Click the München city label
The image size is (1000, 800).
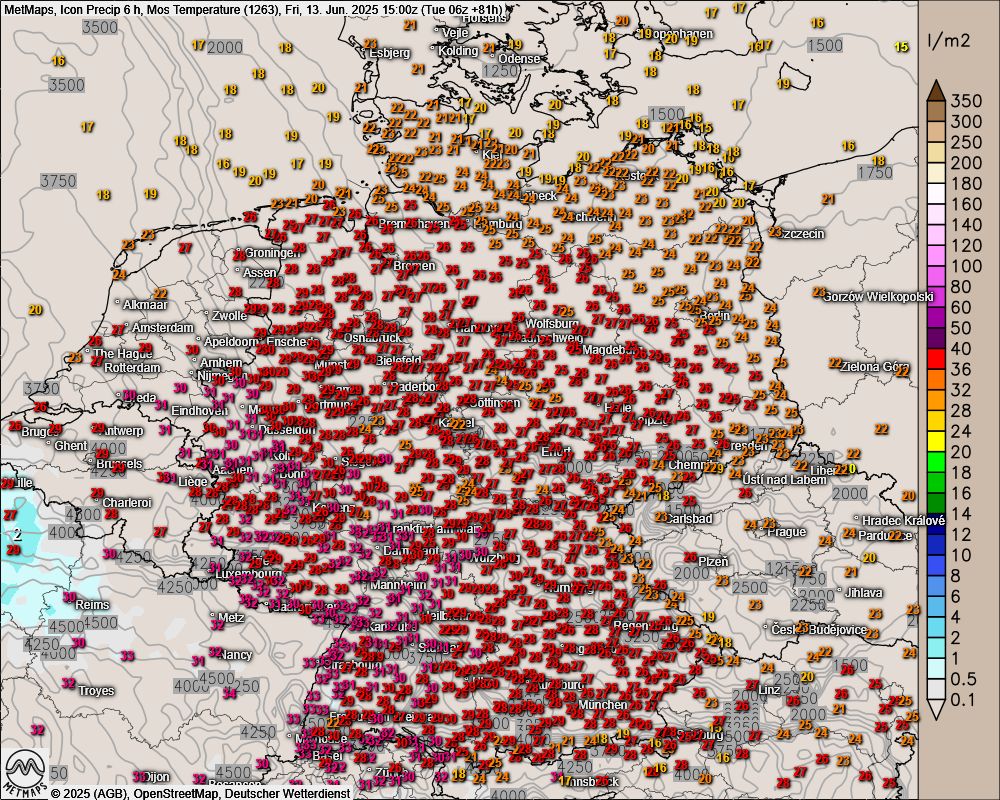tap(602, 705)
